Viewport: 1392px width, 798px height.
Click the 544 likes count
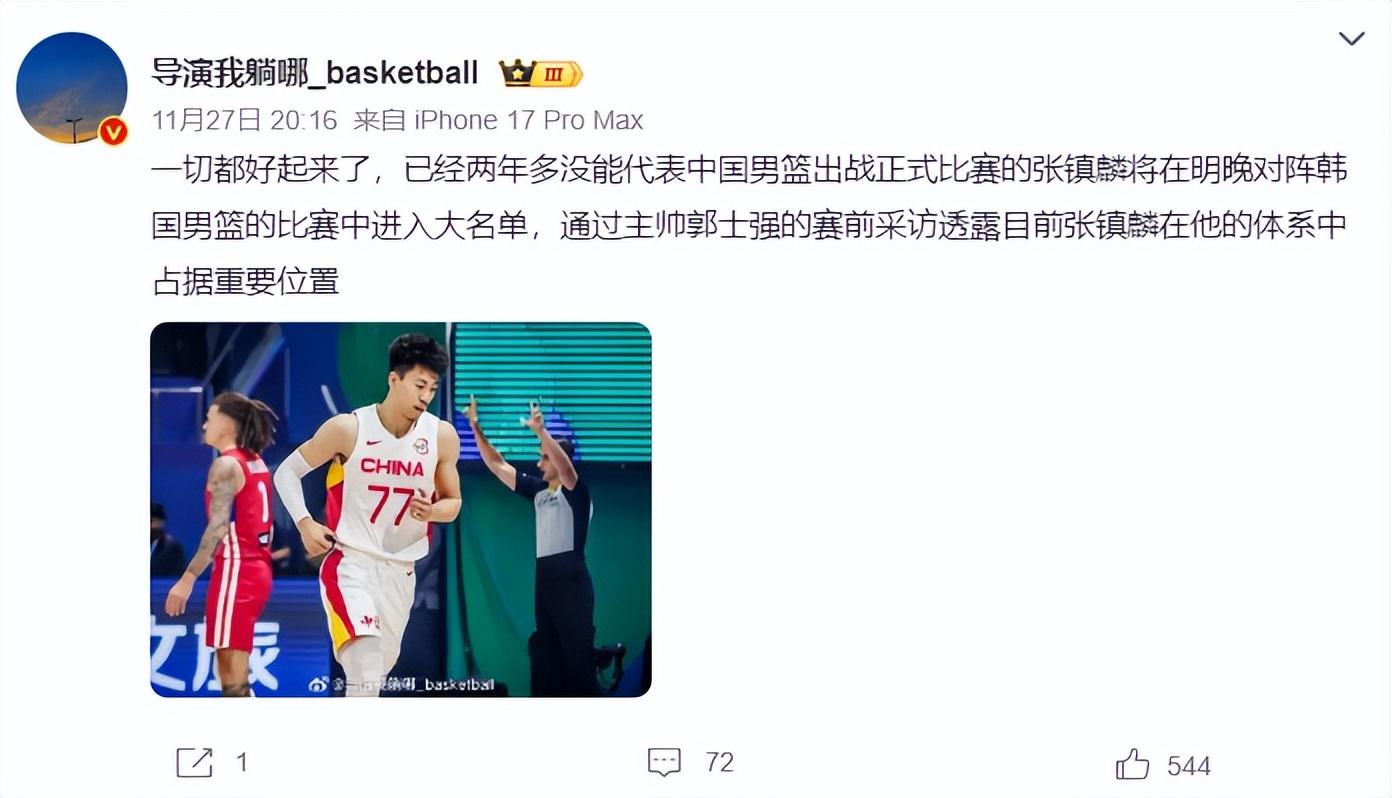click(1189, 766)
